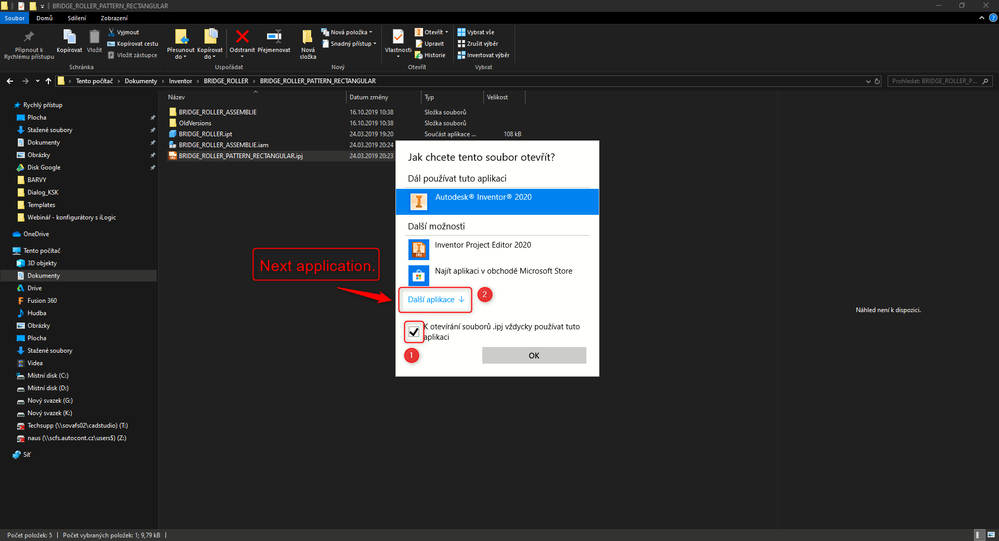Select Autodesk Inventor 2020 in the dialog

[497, 201]
